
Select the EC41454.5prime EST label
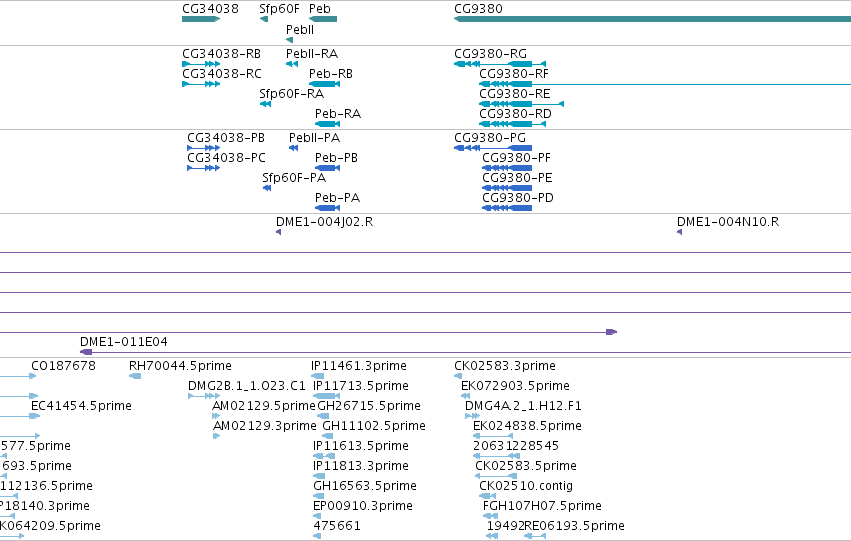[x=81, y=406]
